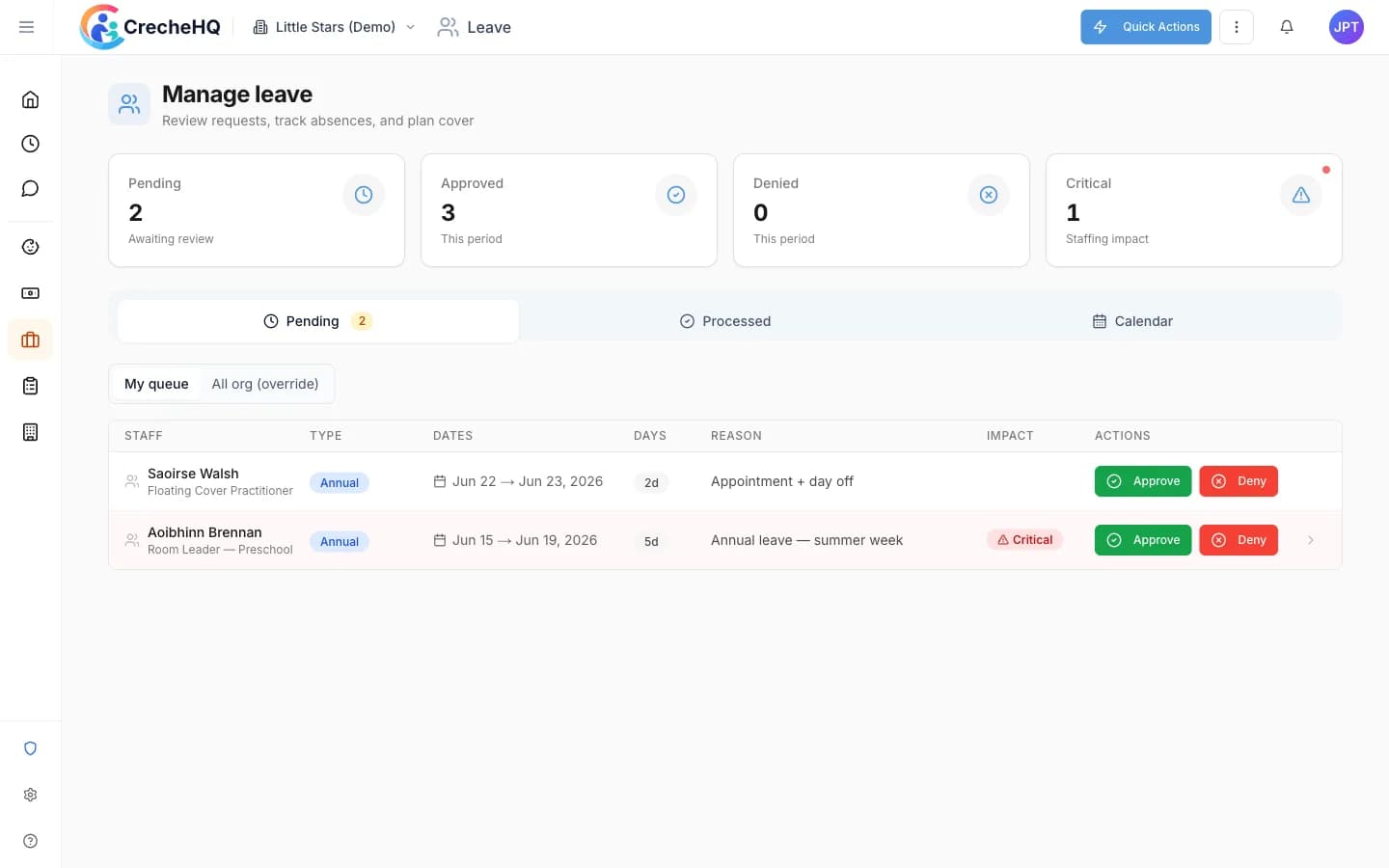Click the 'Jun 15 → Jun 19, 2026' dates
Viewport: 1389px width, 868px height.
pos(525,540)
